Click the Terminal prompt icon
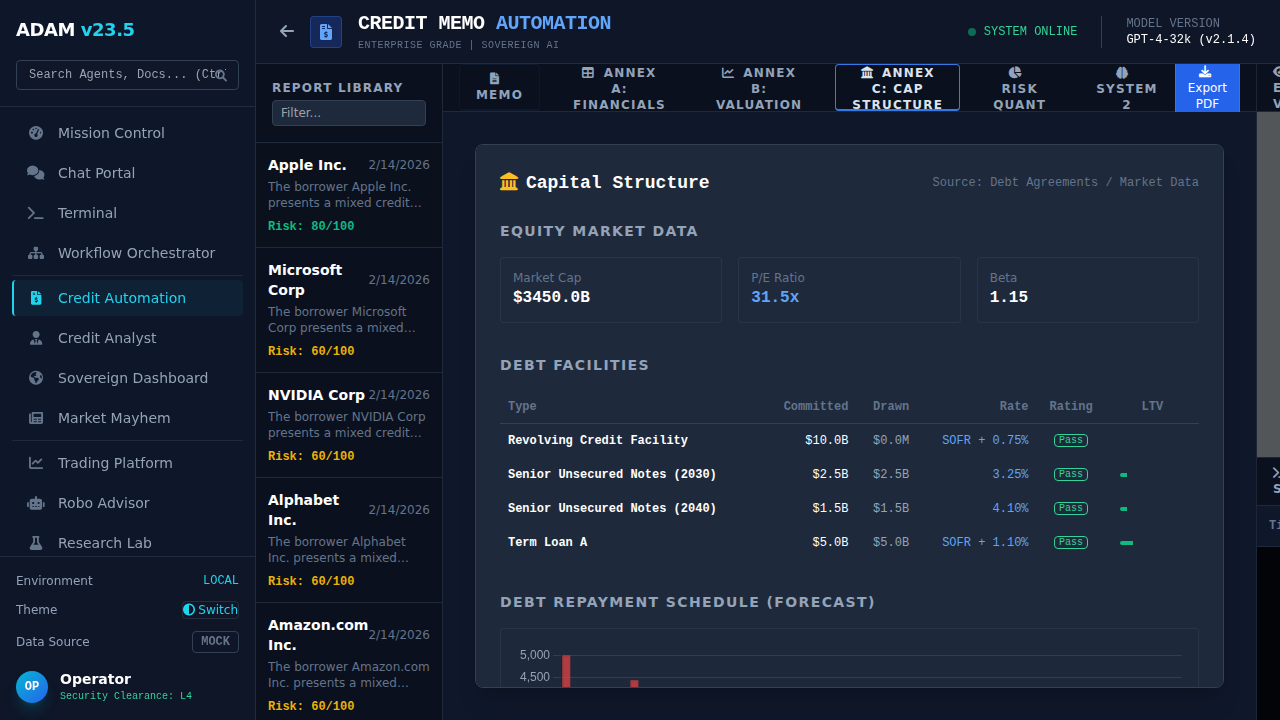The width and height of the screenshot is (1280, 720). (36, 213)
